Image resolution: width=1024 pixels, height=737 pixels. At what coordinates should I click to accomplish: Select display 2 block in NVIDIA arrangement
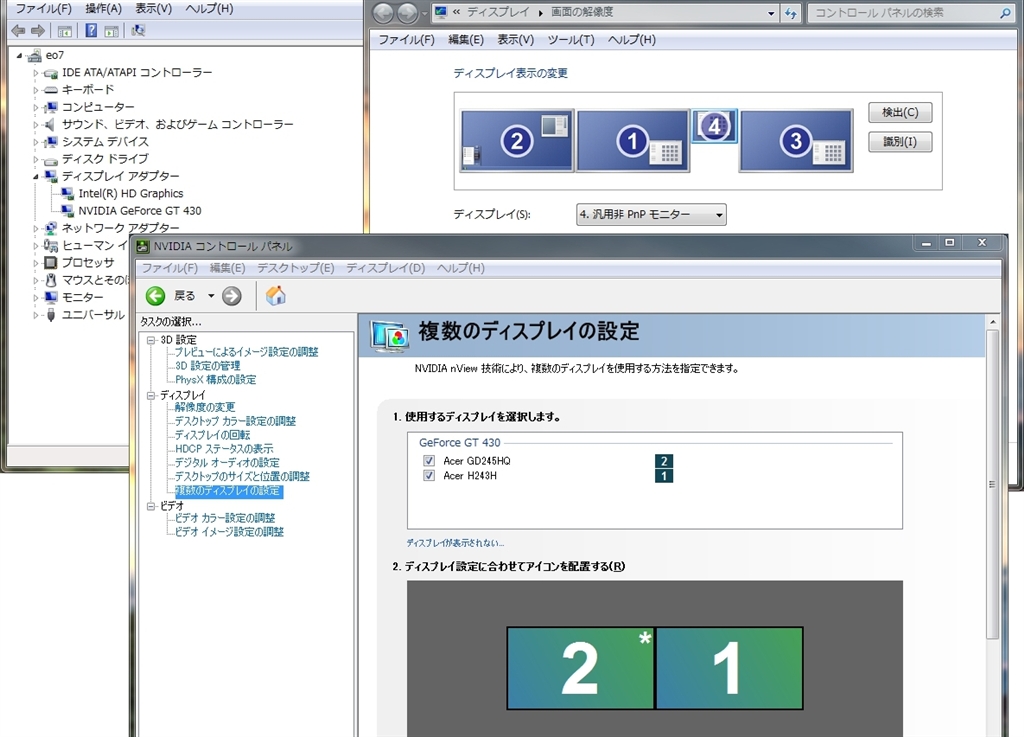point(581,668)
